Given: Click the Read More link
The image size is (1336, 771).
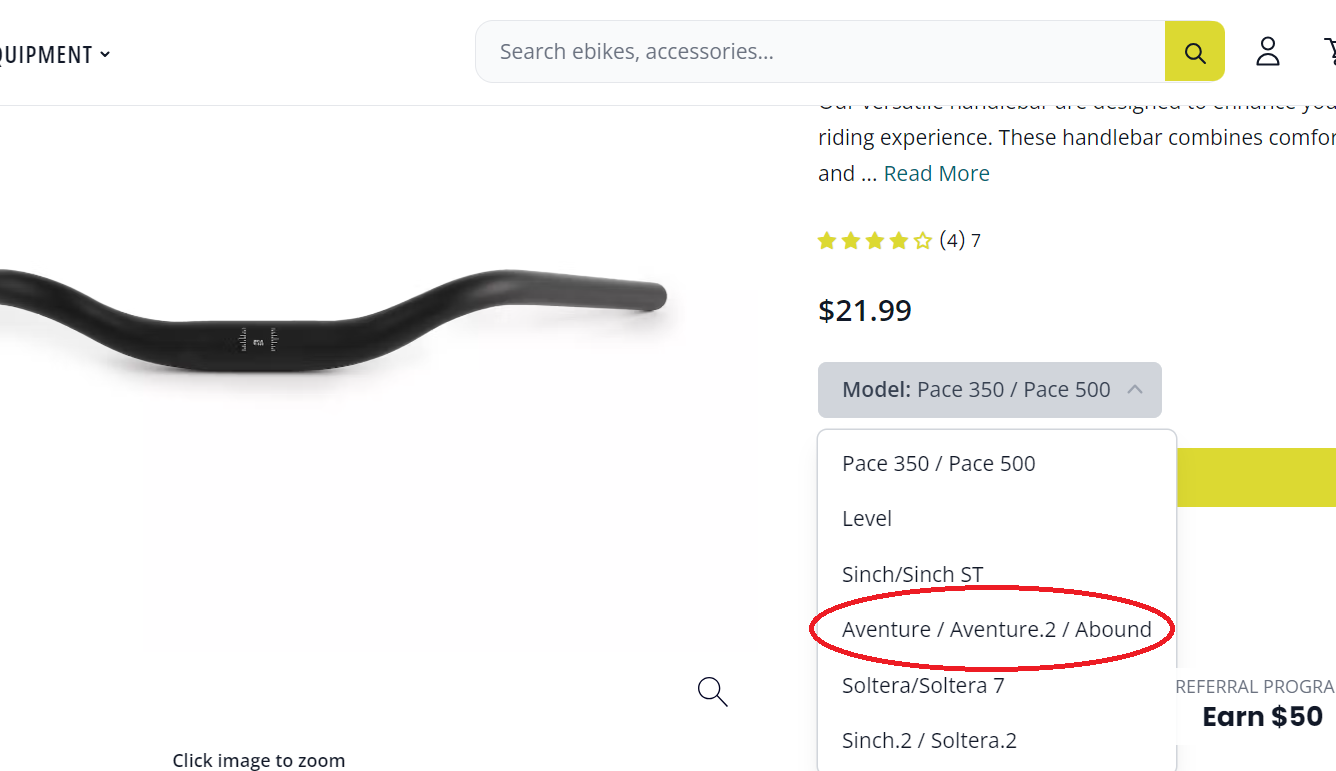Looking at the screenshot, I should point(936,173).
